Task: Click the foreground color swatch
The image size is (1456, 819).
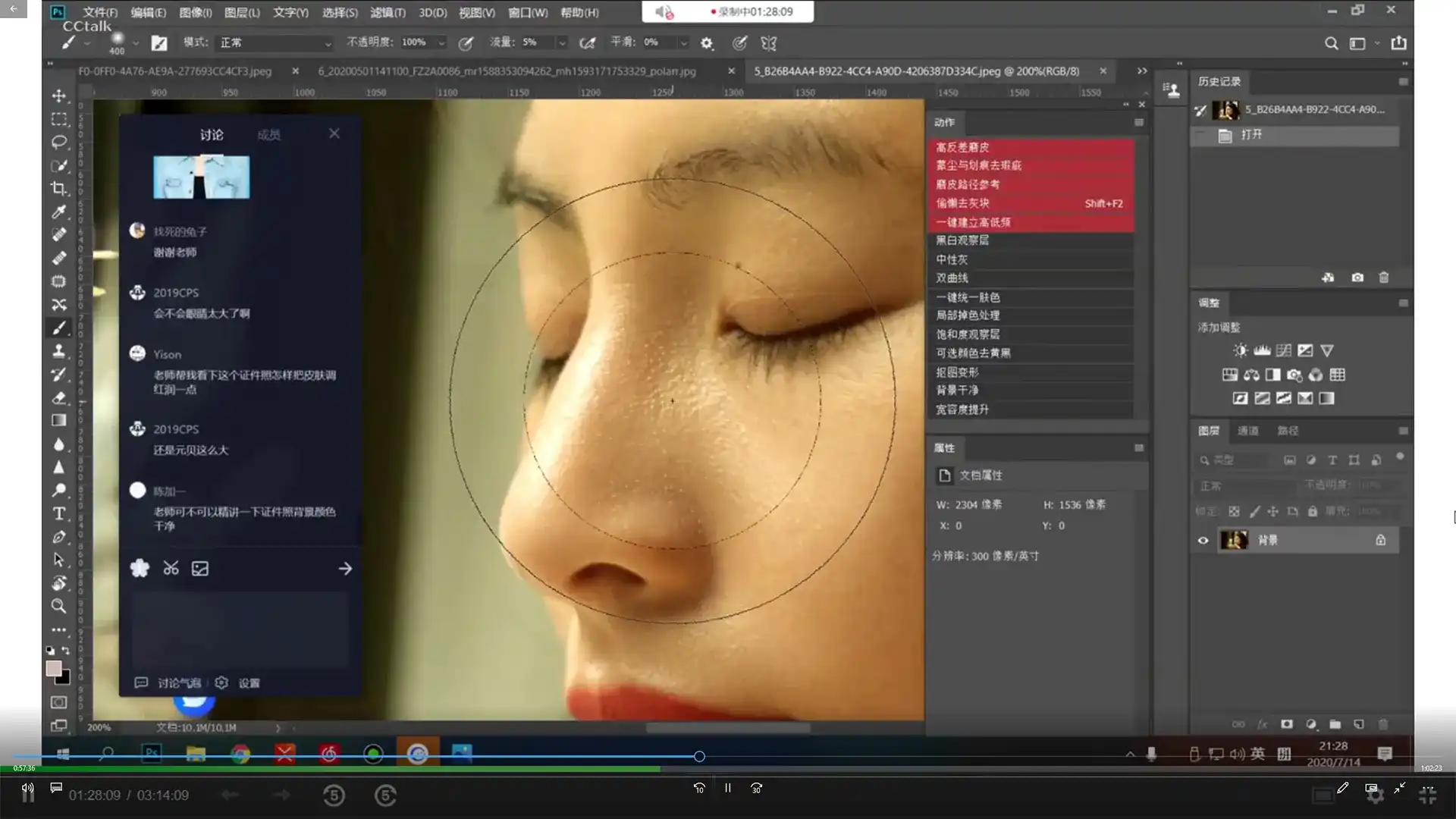Action: 54,669
